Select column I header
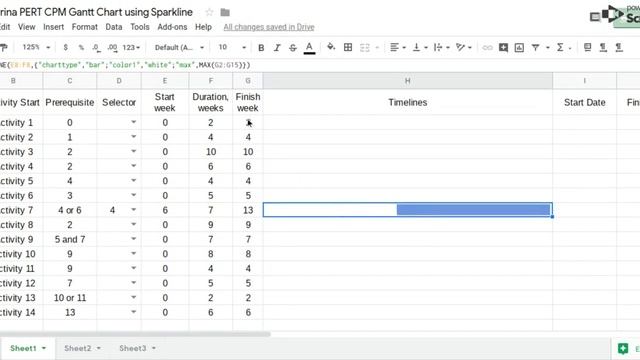The height and width of the screenshot is (360, 640). 584,81
